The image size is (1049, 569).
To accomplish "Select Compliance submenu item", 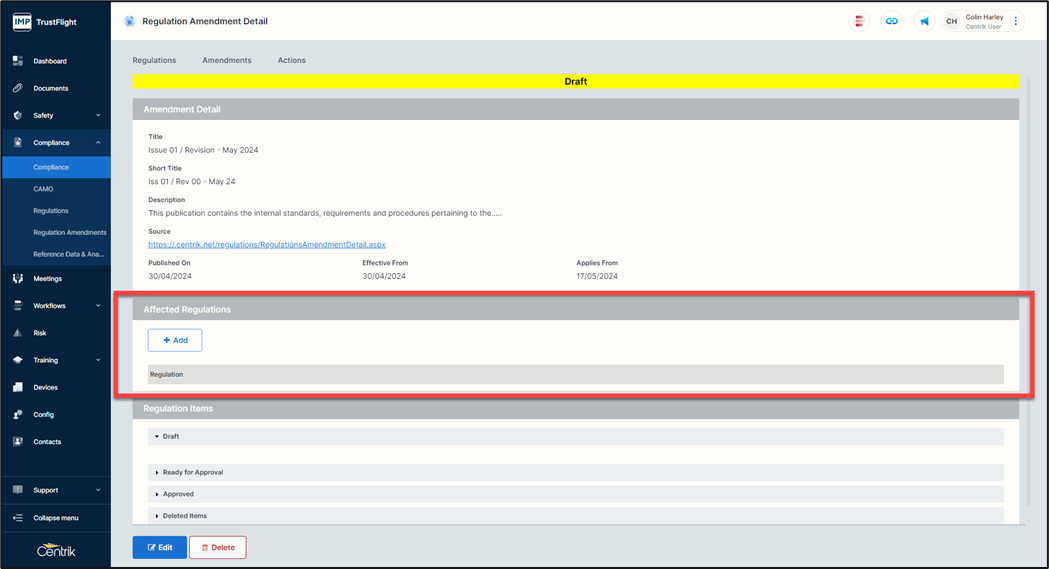I will click(x=56, y=167).
